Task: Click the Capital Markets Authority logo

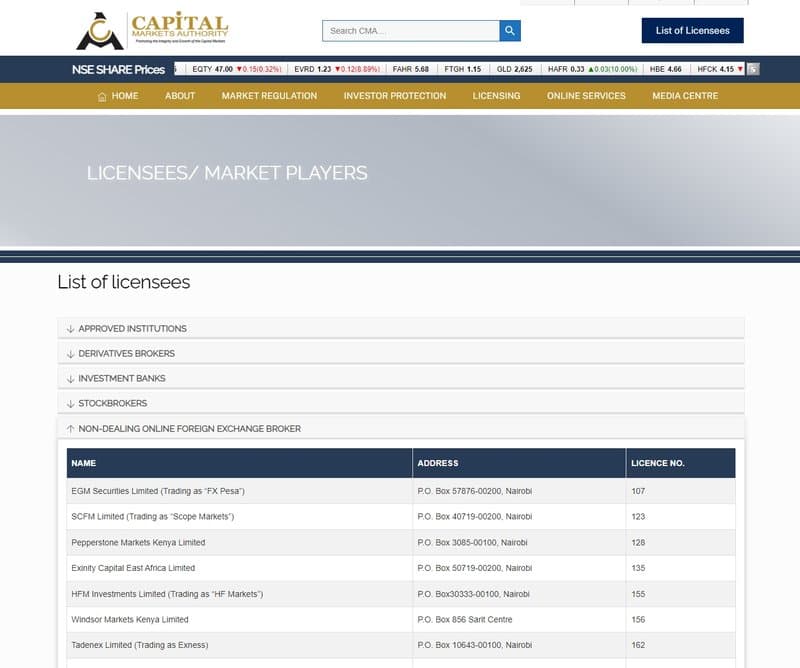Action: point(150,28)
